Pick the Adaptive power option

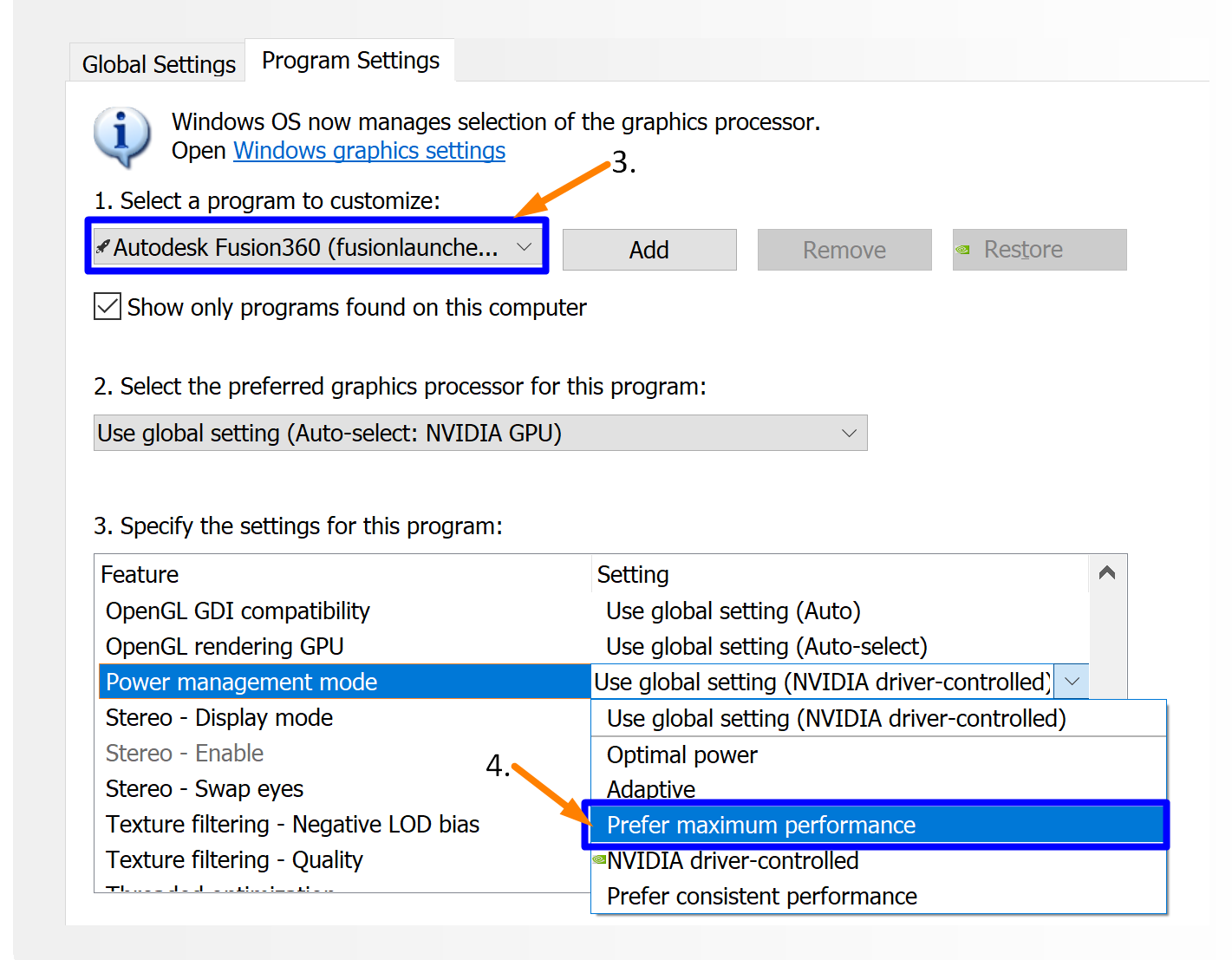click(x=651, y=789)
